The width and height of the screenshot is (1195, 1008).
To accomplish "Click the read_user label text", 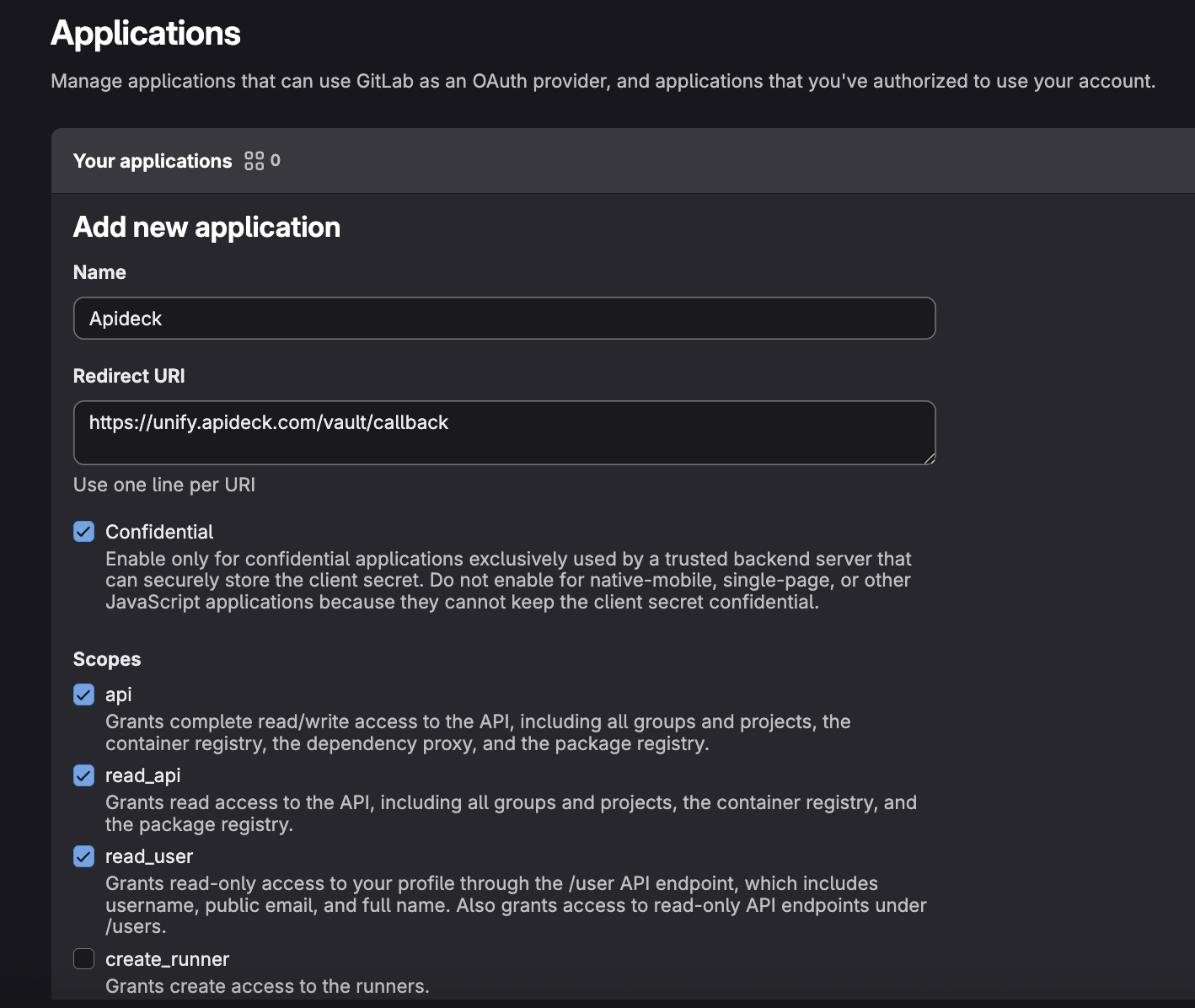I will coord(149,856).
